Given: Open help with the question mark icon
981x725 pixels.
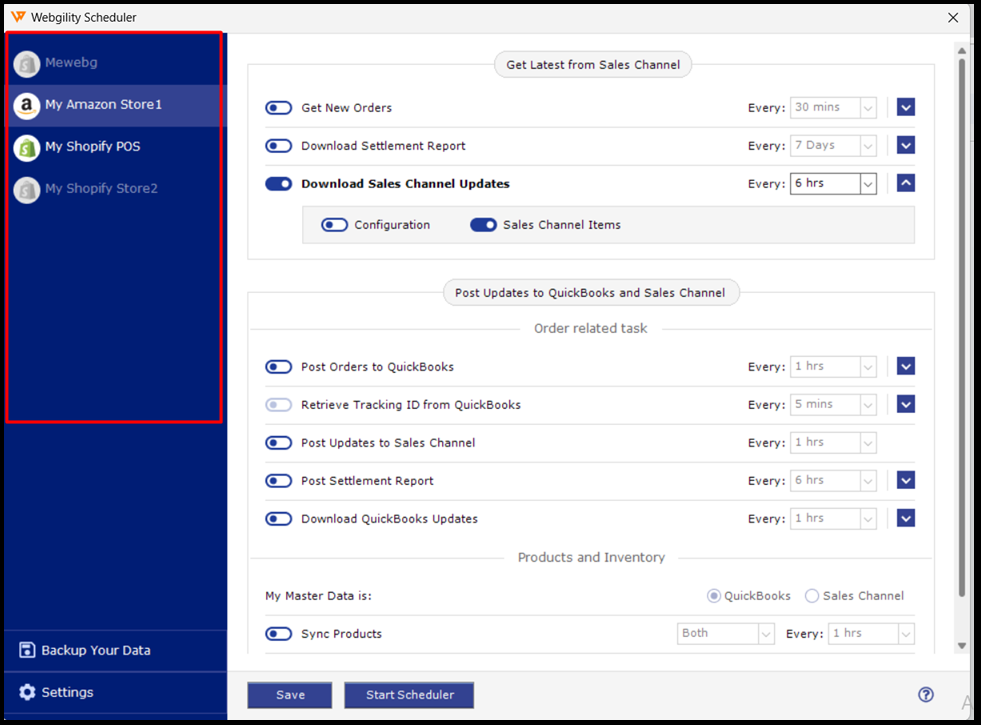Looking at the screenshot, I should pyautogui.click(x=926, y=694).
